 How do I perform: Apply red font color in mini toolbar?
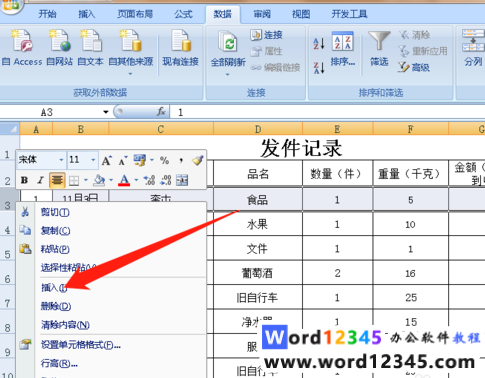click(x=124, y=180)
